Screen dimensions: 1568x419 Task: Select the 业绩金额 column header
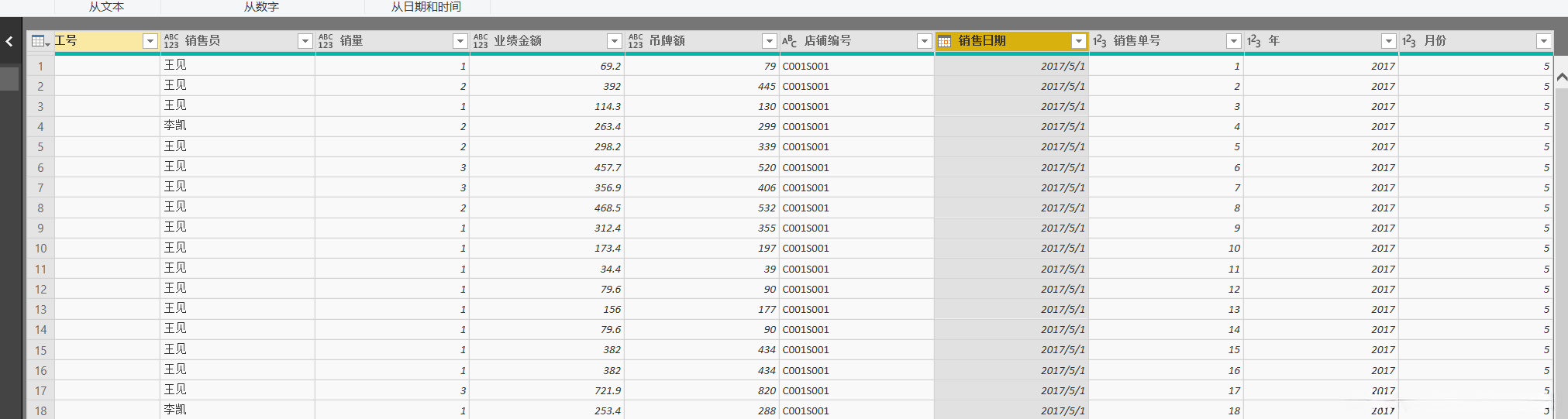point(547,41)
